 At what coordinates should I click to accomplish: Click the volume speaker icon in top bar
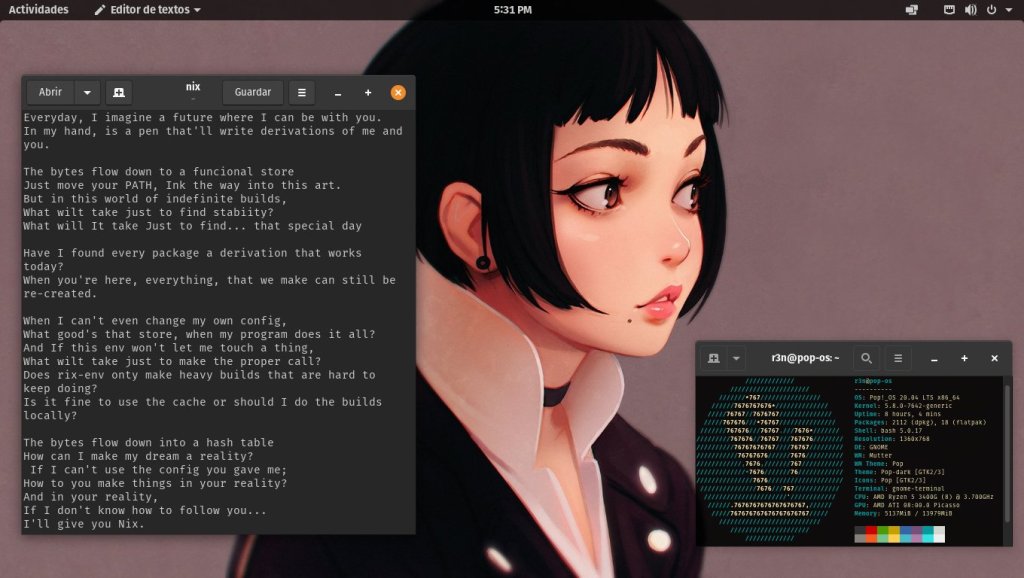coord(970,10)
